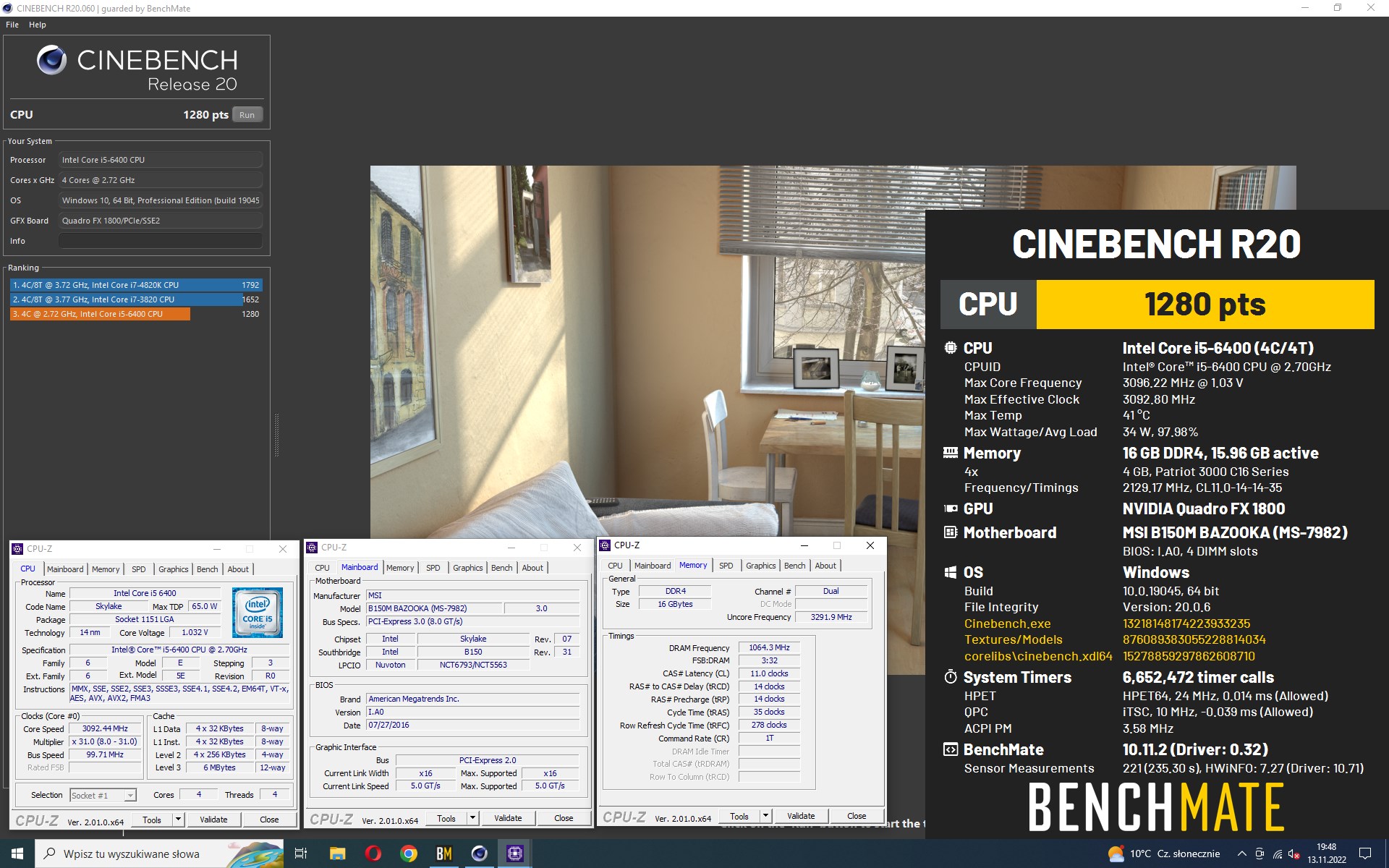The image size is (1389, 868).
Task: Open the network status tray icon
Action: (x=1278, y=854)
